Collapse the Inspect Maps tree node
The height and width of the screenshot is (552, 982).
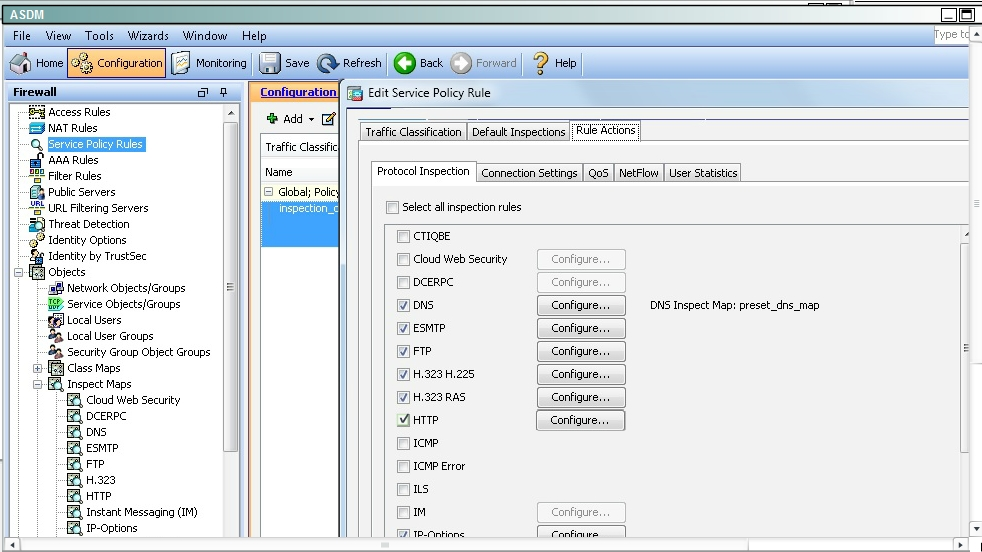38,384
